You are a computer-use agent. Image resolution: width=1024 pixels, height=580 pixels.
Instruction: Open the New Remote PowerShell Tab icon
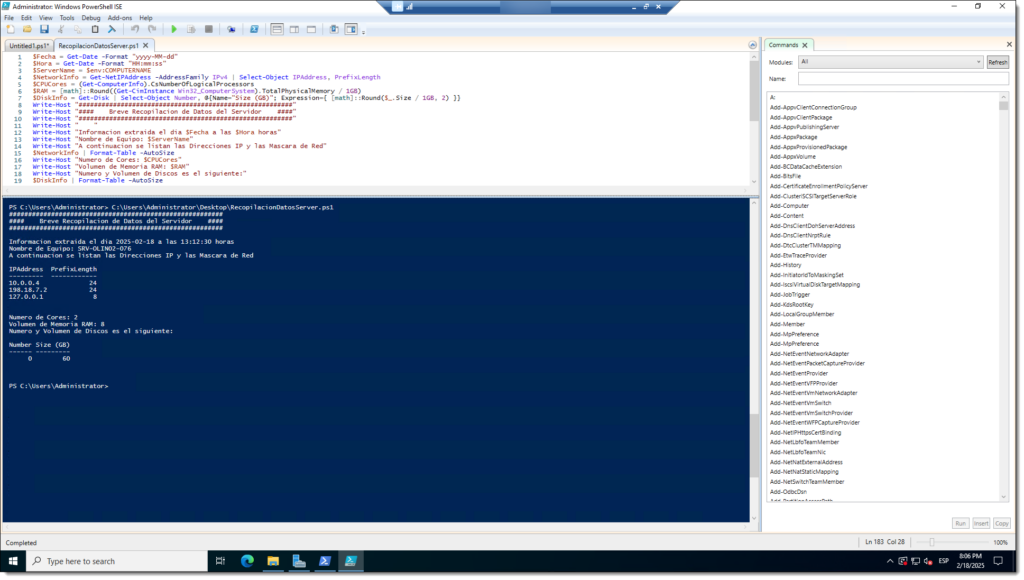[x=231, y=29]
